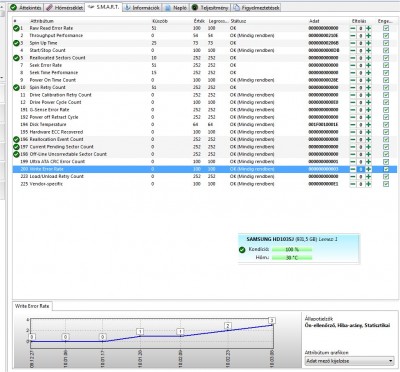This screenshot has height=372, width=400.
Task: Select the Drive Calibration Retry Count row
Action: [205, 95]
